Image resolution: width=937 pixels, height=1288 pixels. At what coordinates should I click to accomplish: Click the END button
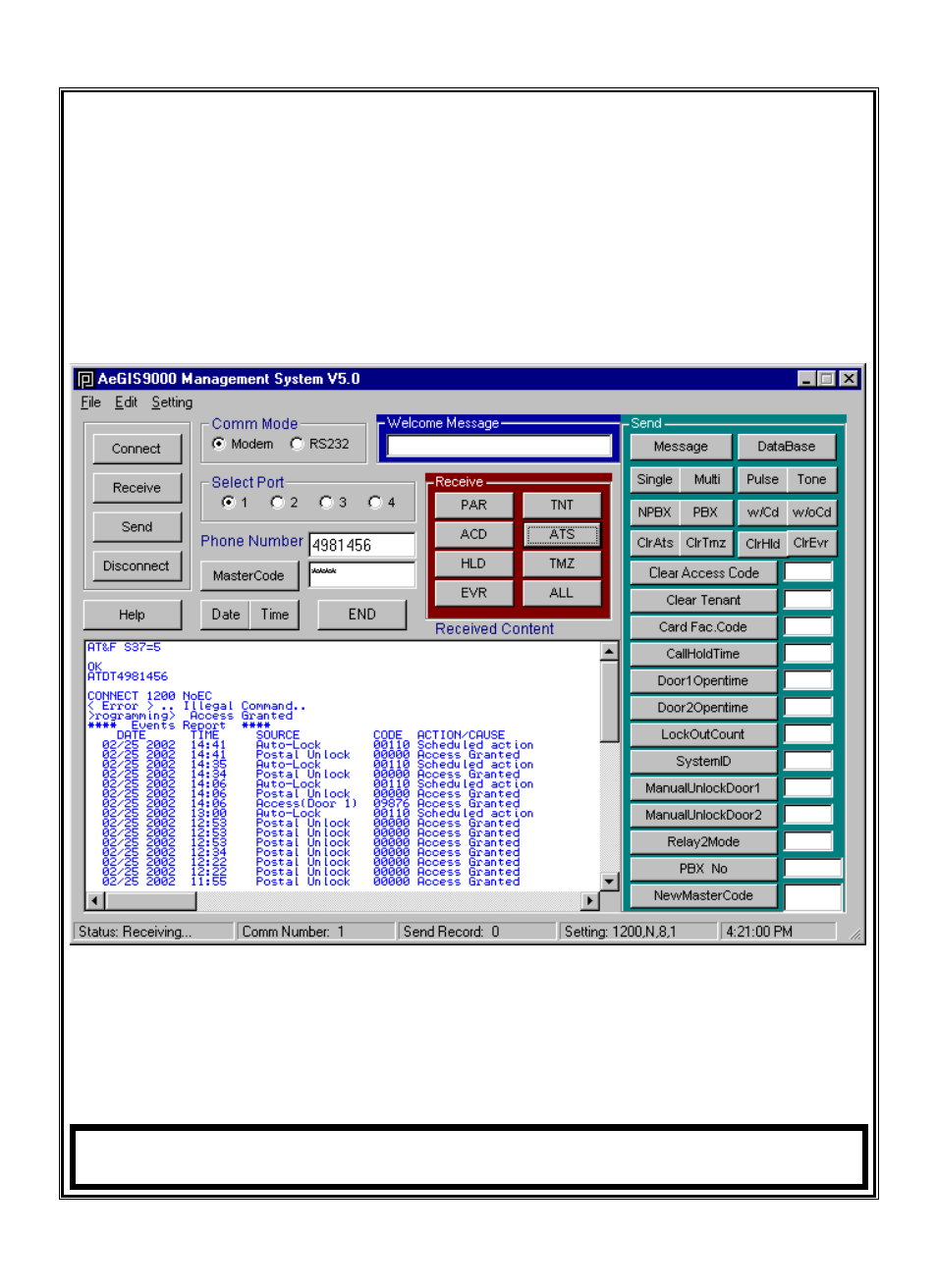361,615
